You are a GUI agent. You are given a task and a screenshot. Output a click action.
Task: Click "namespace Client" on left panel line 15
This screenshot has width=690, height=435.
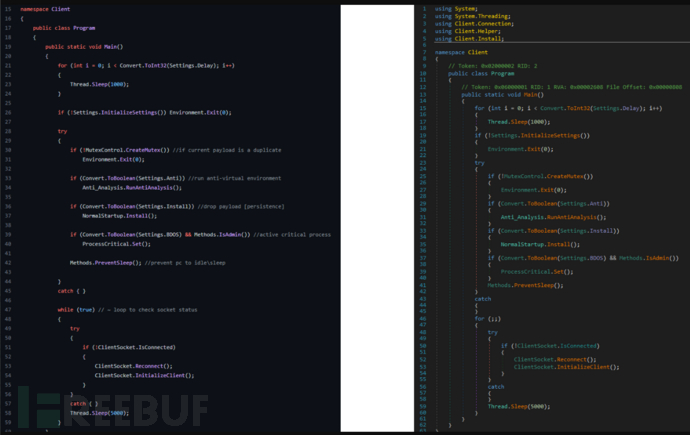point(45,9)
